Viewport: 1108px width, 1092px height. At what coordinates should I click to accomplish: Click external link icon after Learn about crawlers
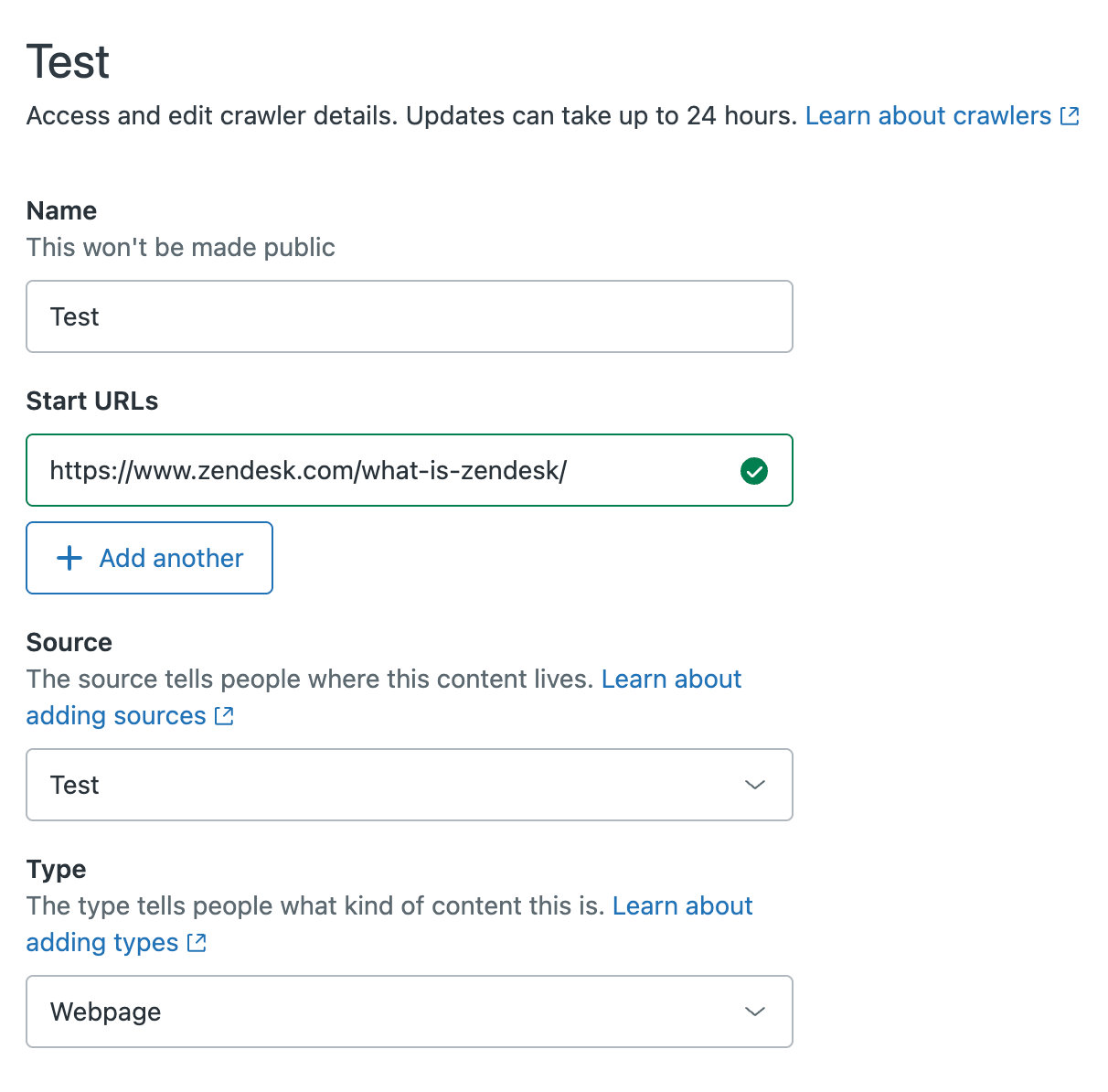pyautogui.click(x=1070, y=116)
